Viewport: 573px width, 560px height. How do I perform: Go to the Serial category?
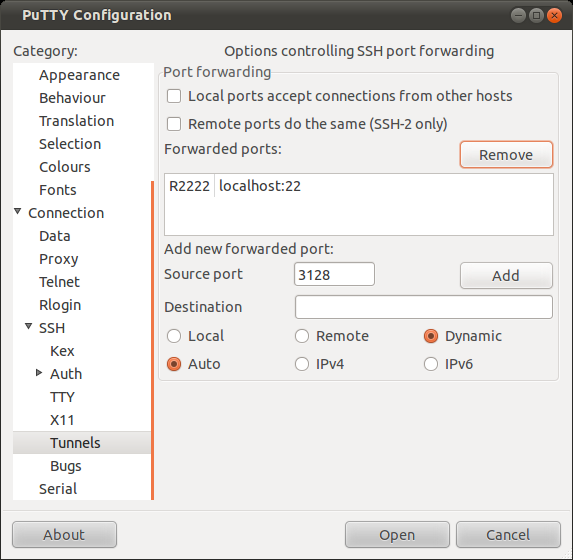(x=58, y=489)
